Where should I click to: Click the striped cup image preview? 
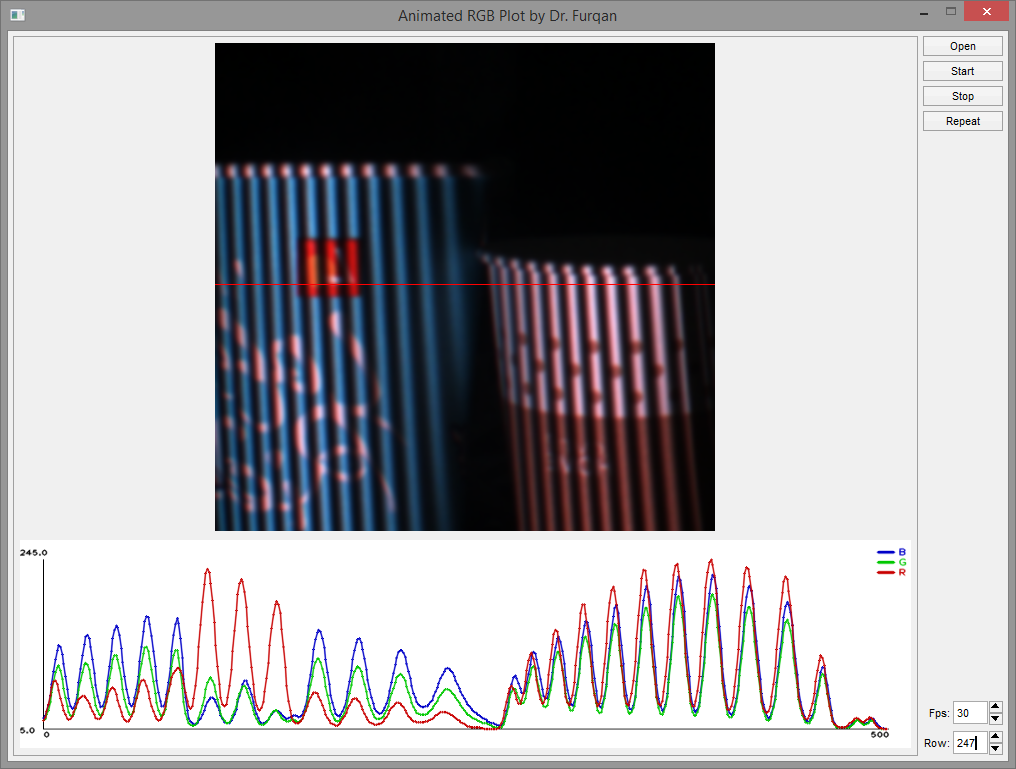point(465,287)
